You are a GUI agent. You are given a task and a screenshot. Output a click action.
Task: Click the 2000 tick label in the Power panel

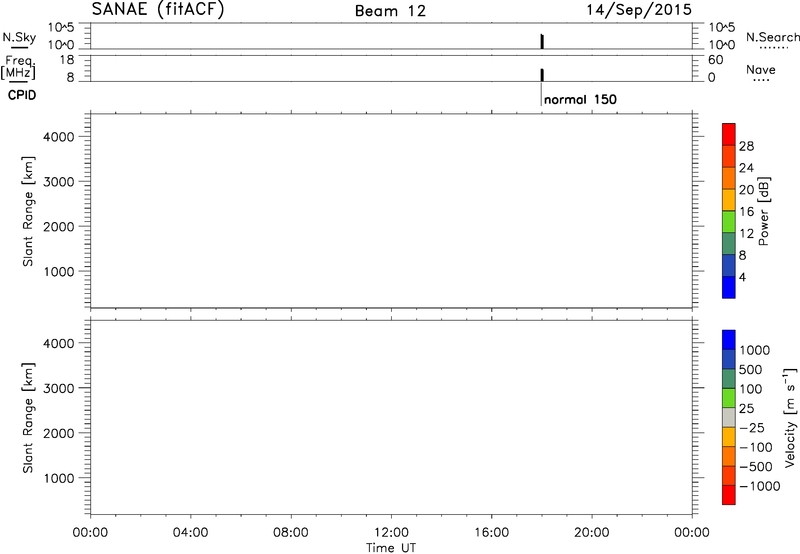point(59,226)
